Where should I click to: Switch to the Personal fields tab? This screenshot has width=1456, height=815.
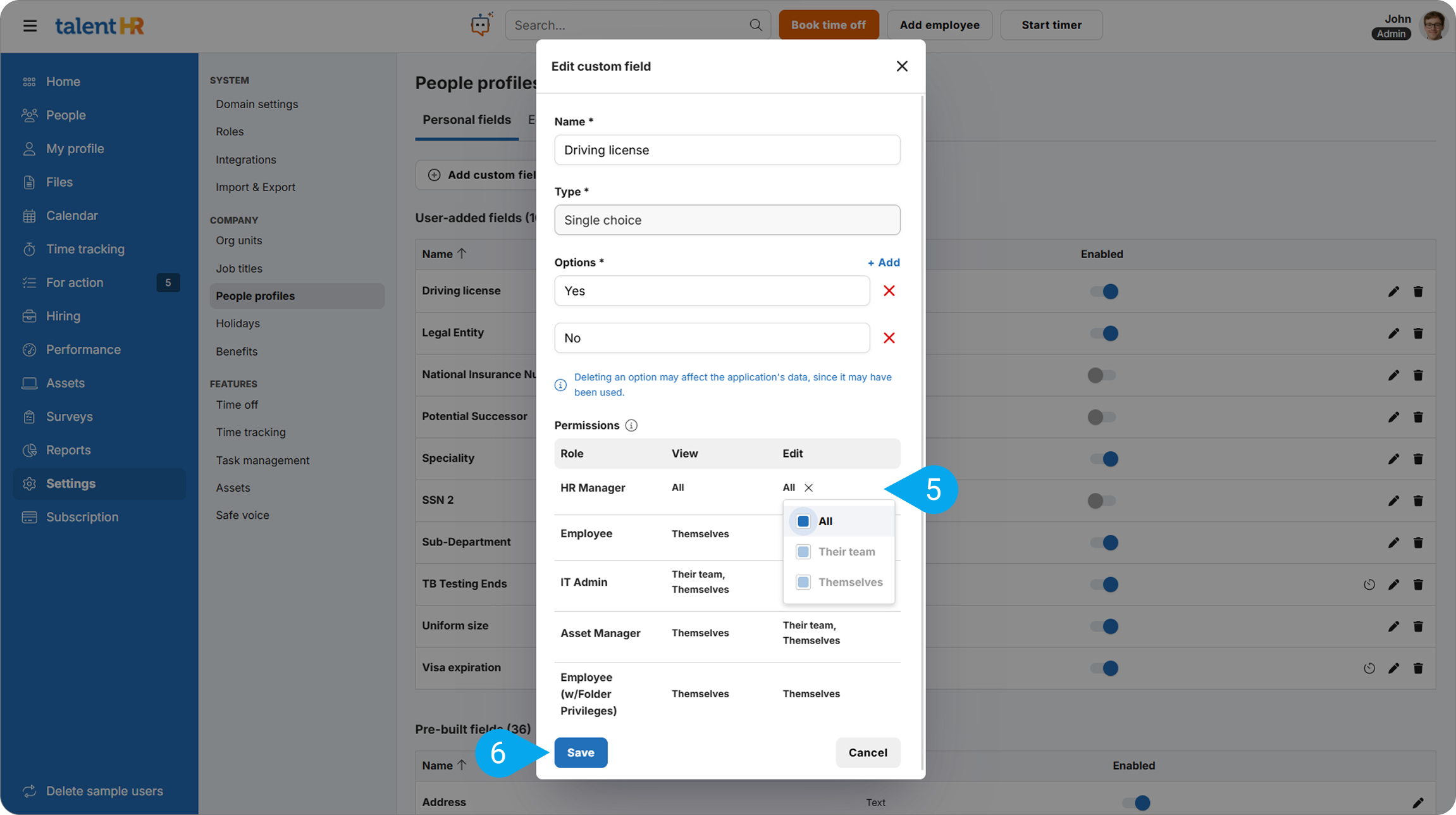point(466,120)
